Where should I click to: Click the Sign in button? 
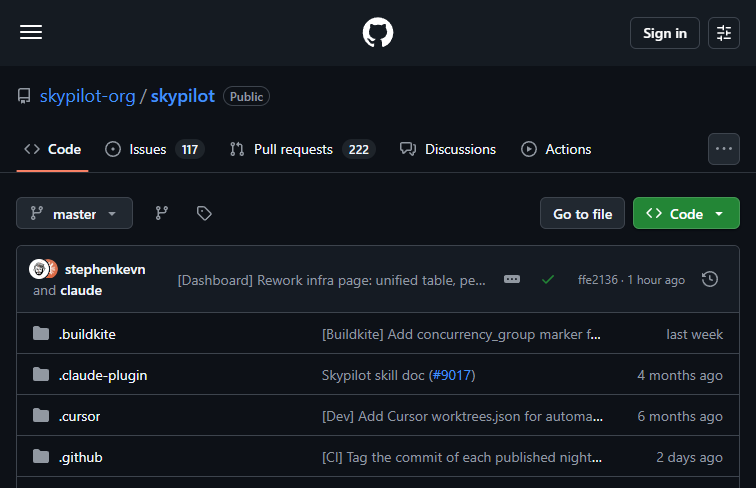point(664,33)
